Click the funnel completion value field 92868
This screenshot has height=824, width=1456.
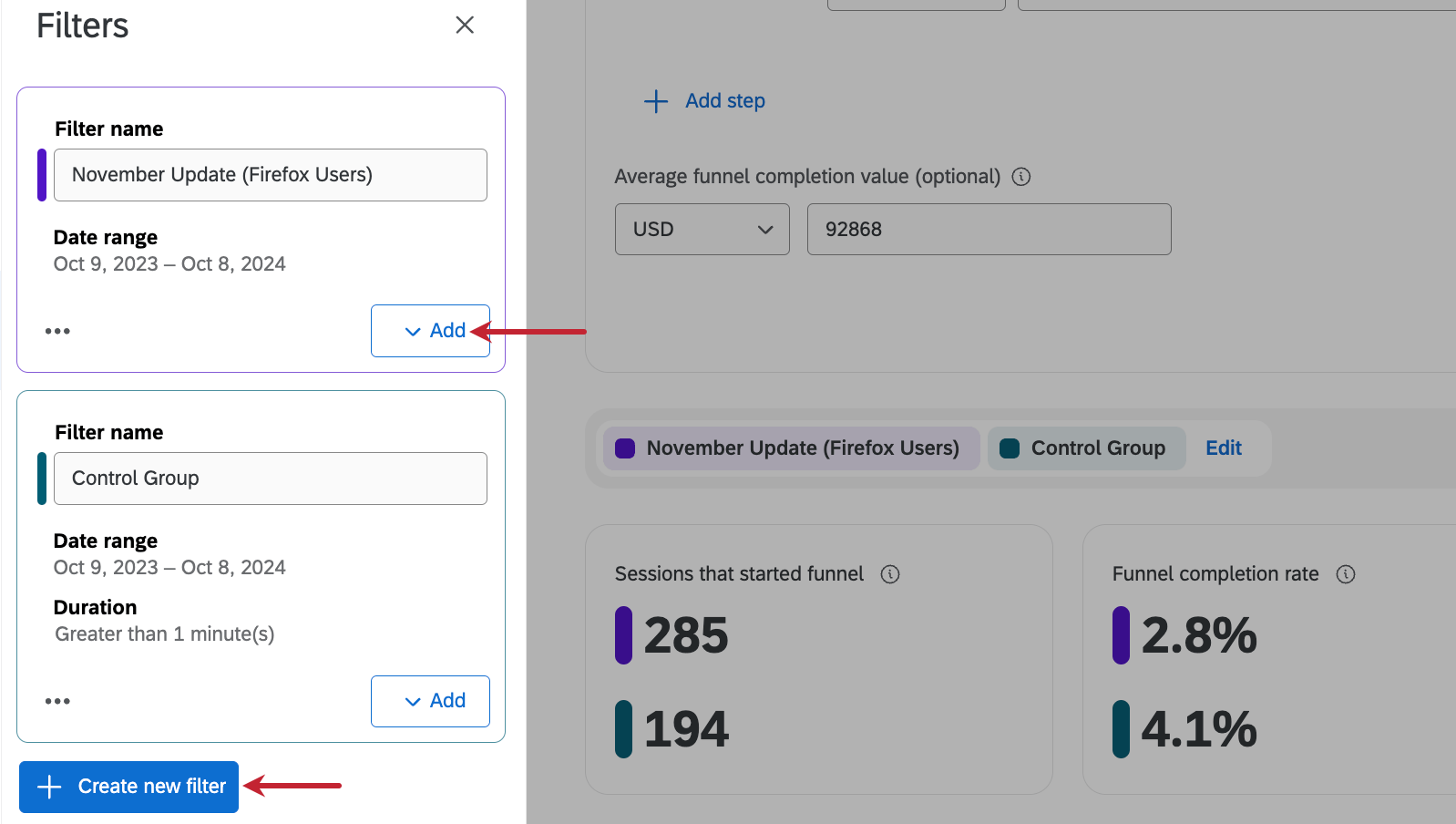point(989,230)
